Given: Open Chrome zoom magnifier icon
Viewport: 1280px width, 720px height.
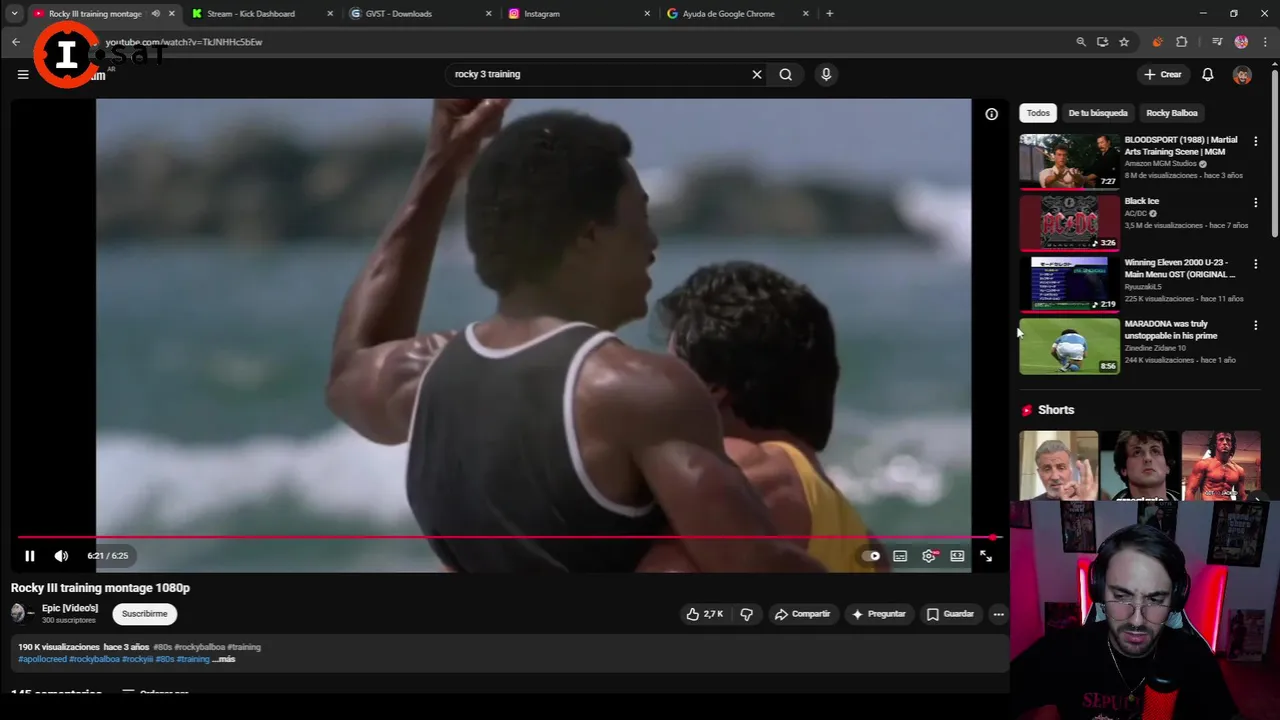Looking at the screenshot, I should [x=1080, y=42].
